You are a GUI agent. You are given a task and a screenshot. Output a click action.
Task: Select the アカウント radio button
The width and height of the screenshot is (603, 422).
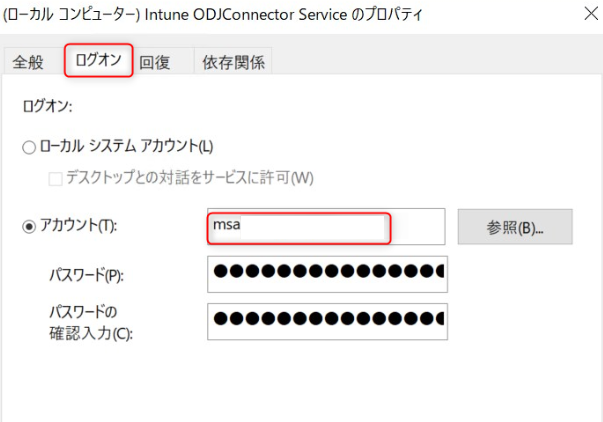pyautogui.click(x=29, y=226)
